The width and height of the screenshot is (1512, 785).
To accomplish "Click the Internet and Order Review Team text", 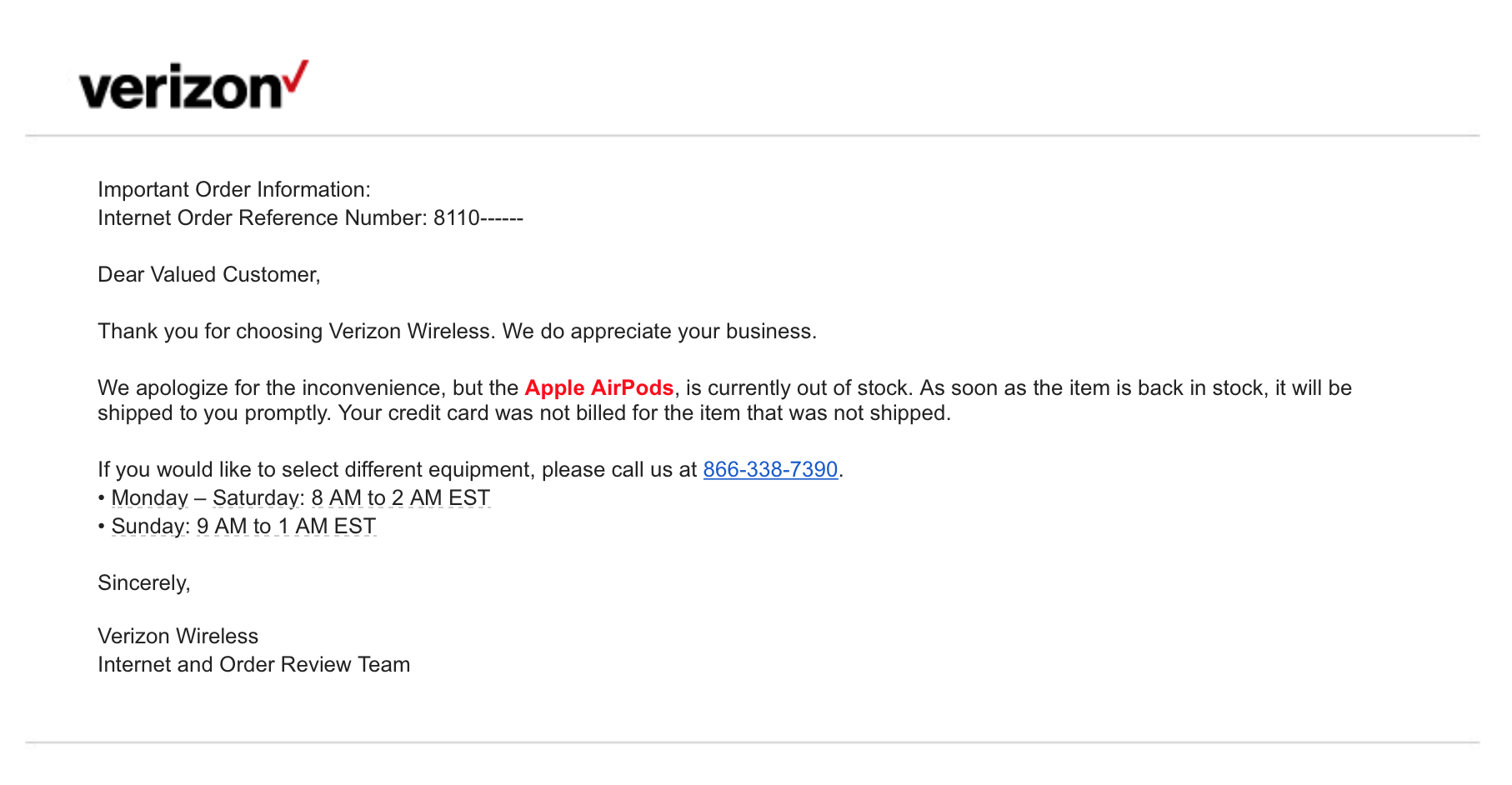I will [x=254, y=665].
